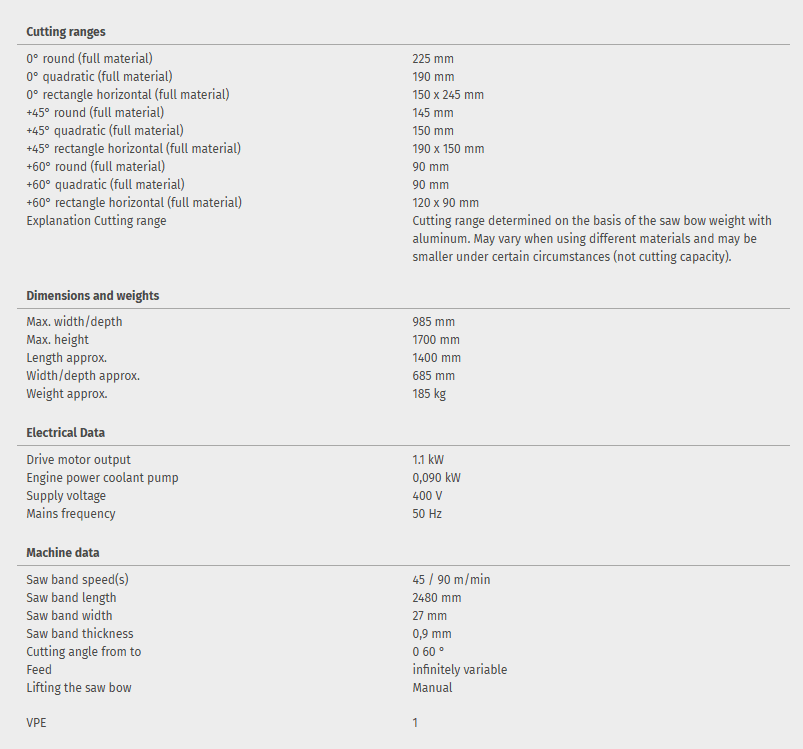
Task: Select the +45° quadratic (full material) row label
Action: click(x=105, y=131)
